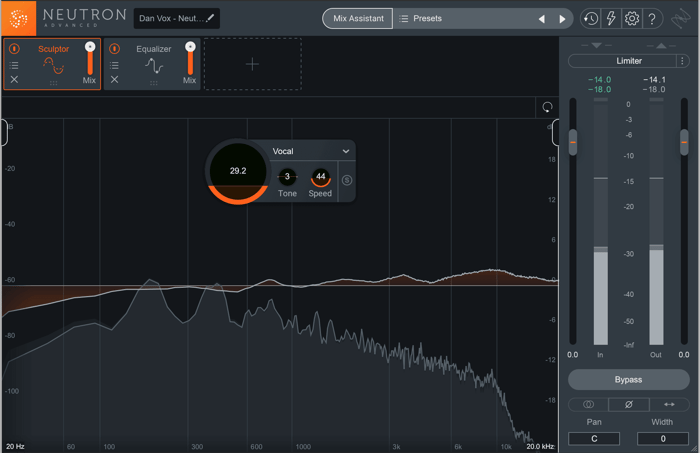Adjust the Sculptor Mix slider
Image resolution: width=700 pixels, height=453 pixels.
90,60
